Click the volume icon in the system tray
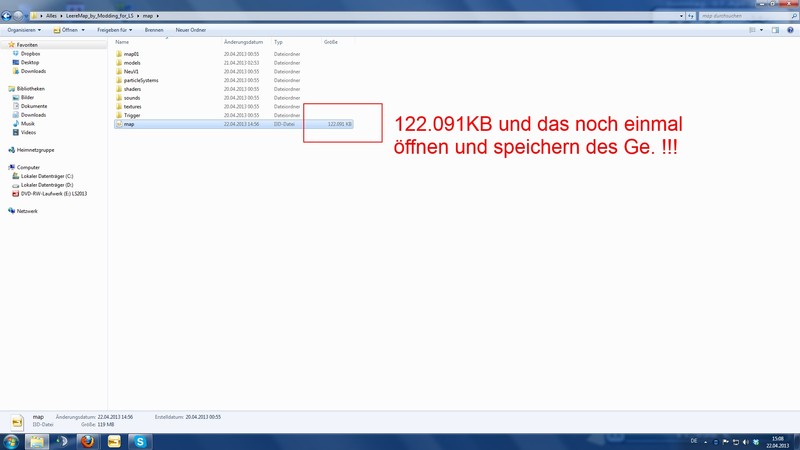The image size is (800, 450). [x=745, y=442]
